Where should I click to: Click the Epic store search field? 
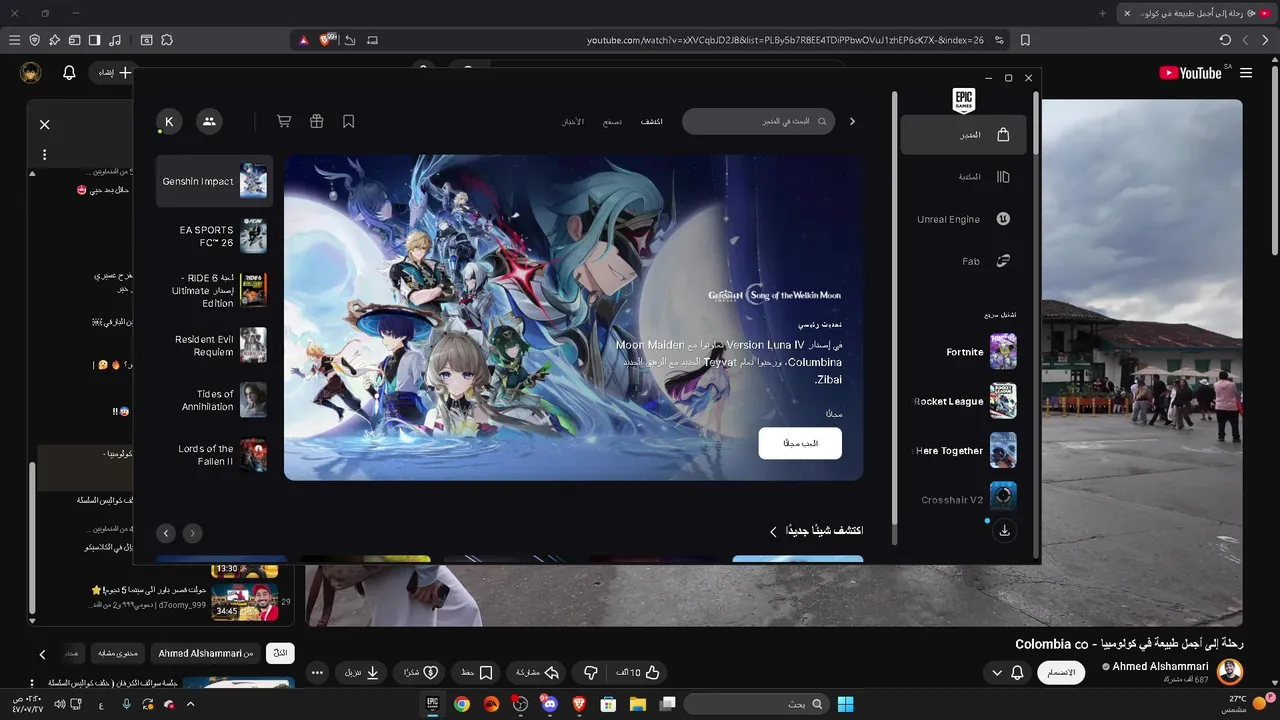(x=758, y=121)
